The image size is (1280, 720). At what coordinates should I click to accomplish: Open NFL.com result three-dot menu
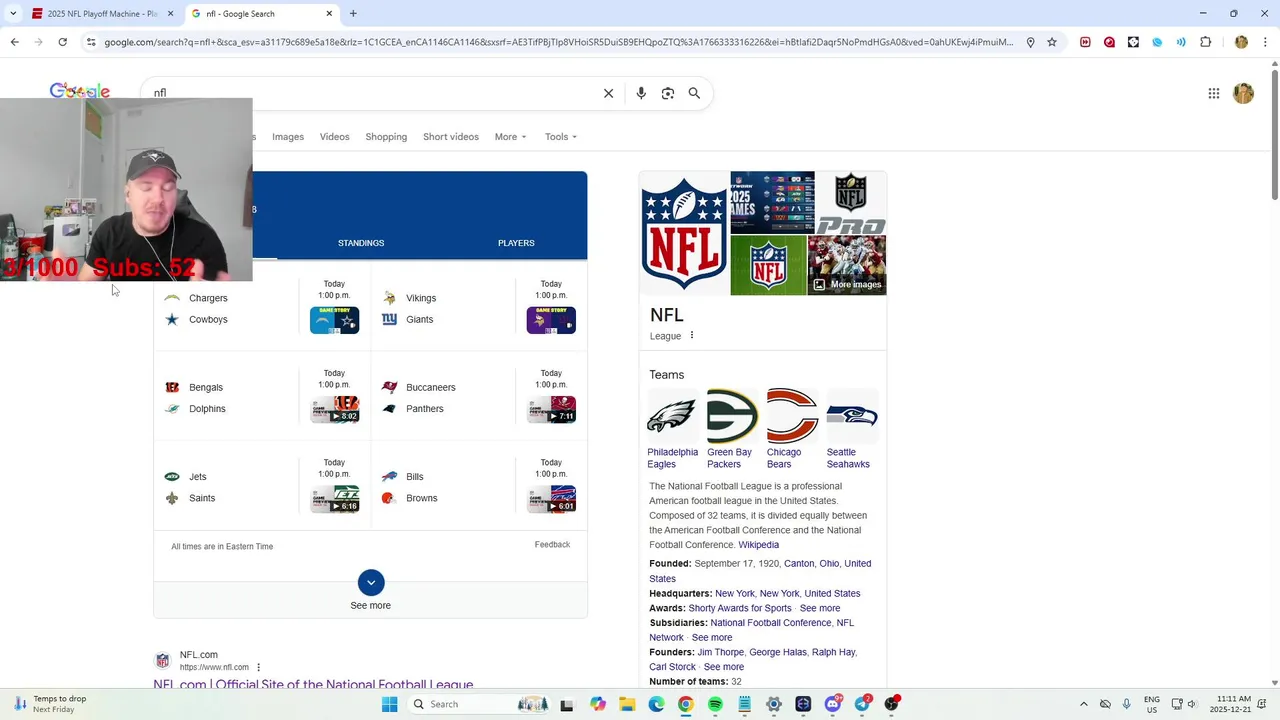coord(258,667)
